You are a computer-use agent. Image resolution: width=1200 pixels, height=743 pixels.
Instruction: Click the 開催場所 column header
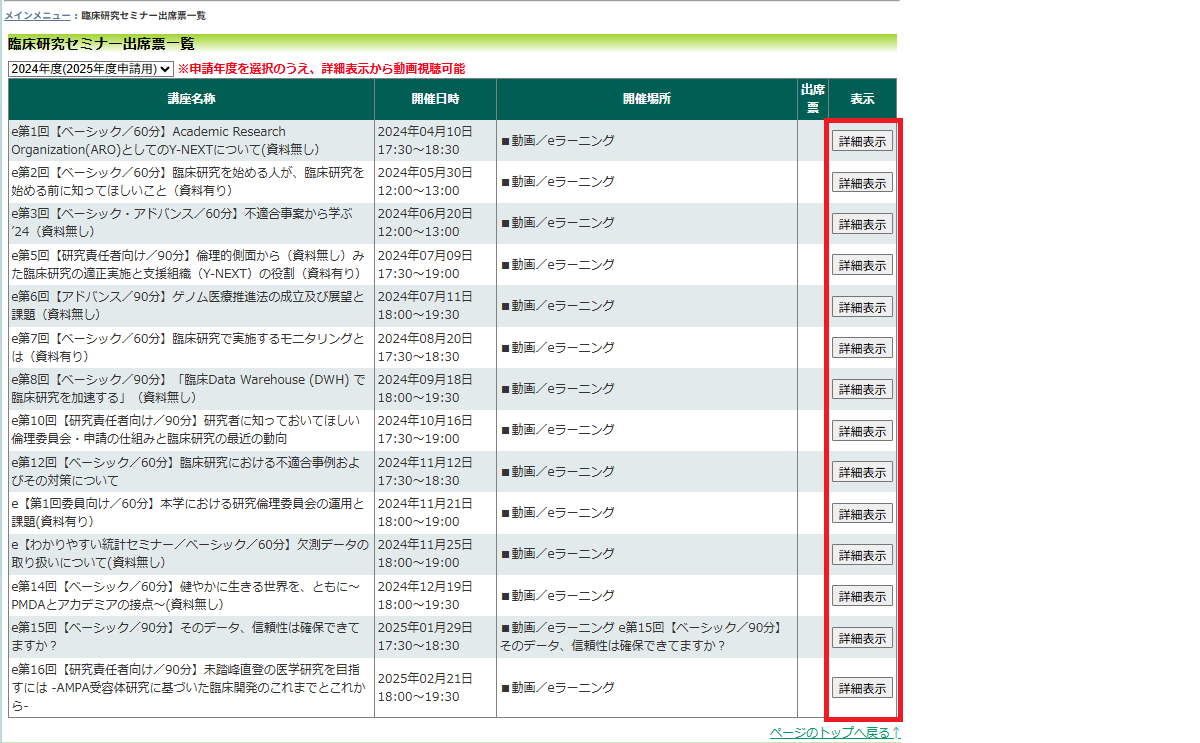point(646,99)
